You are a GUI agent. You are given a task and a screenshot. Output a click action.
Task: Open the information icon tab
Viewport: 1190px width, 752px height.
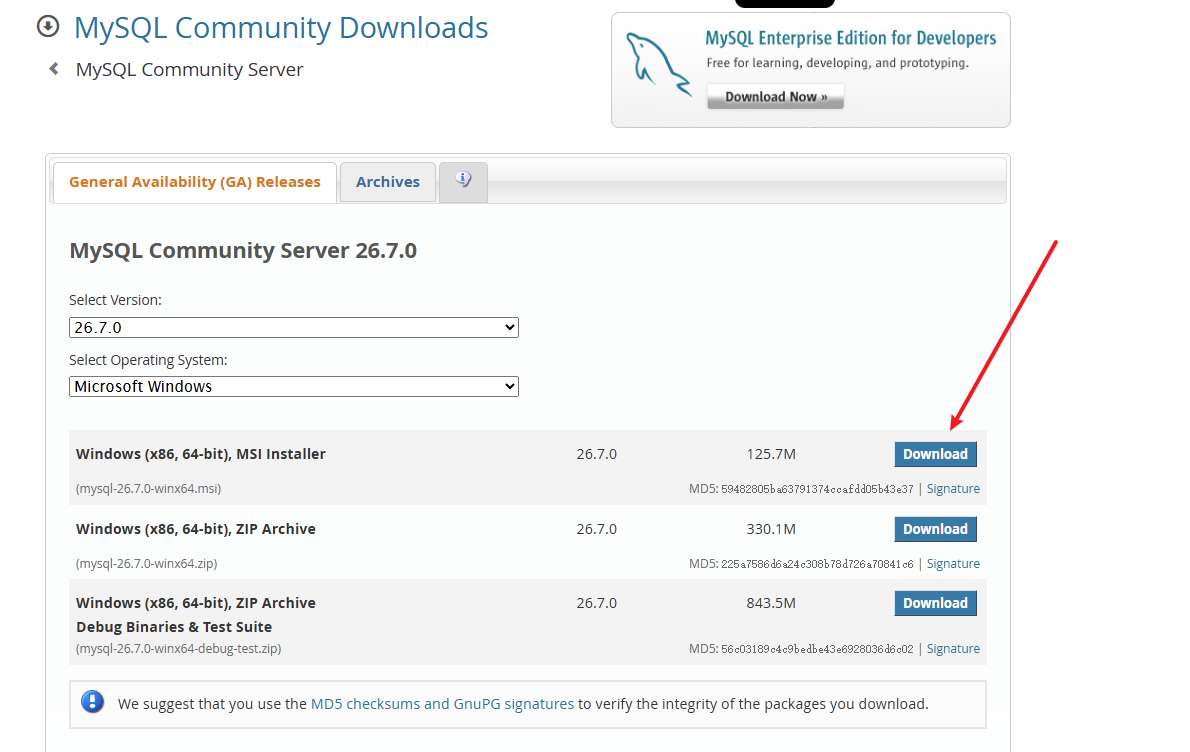(x=463, y=182)
